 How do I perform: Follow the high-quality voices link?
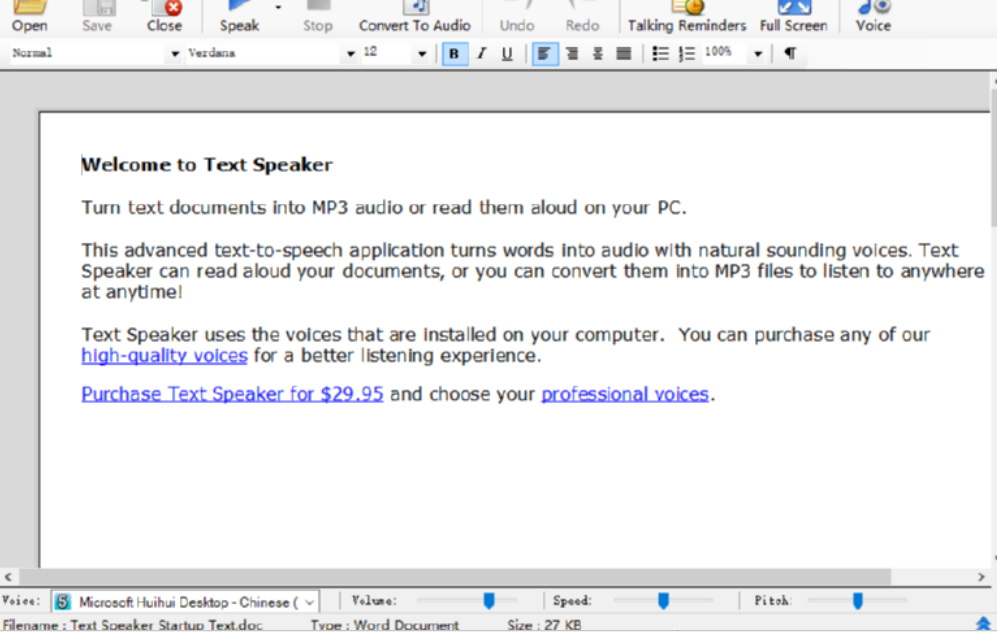click(164, 355)
